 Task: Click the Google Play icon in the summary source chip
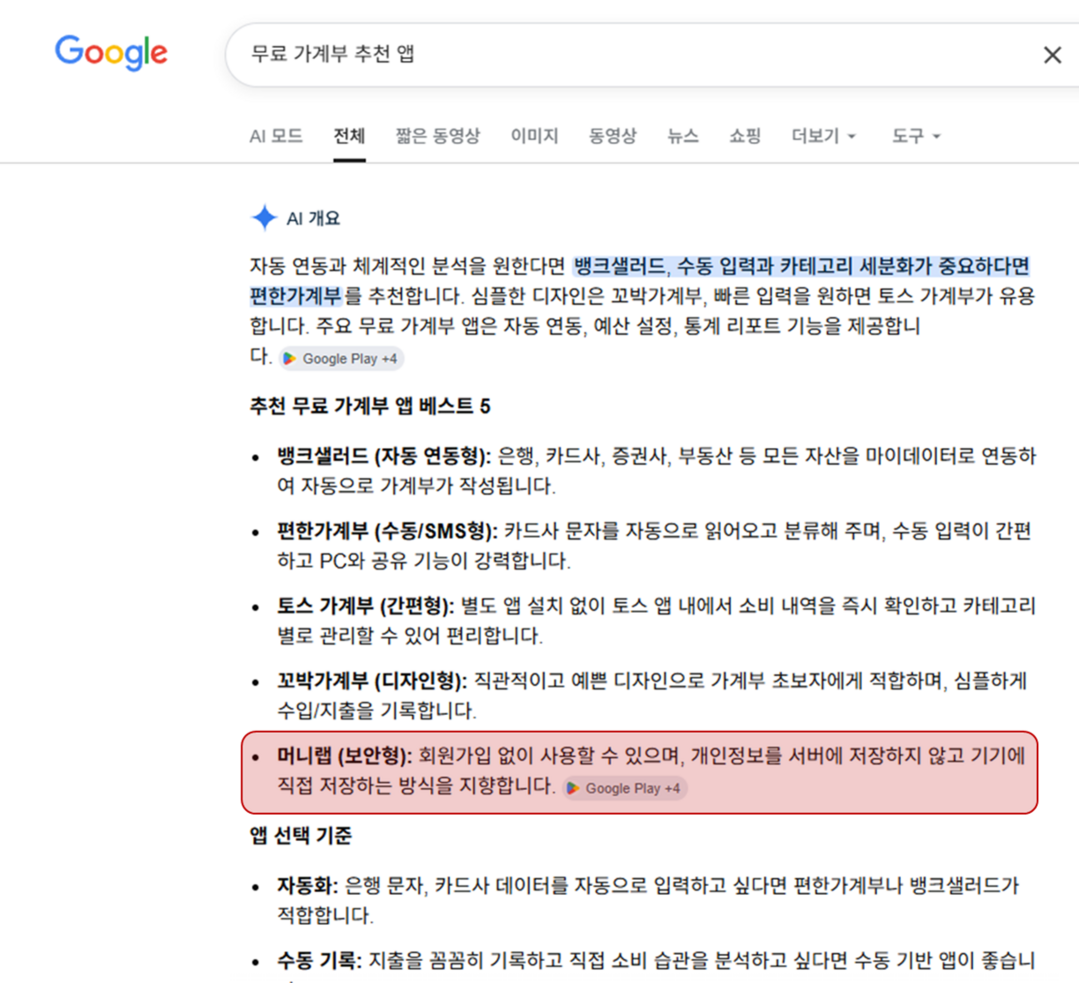tap(290, 359)
